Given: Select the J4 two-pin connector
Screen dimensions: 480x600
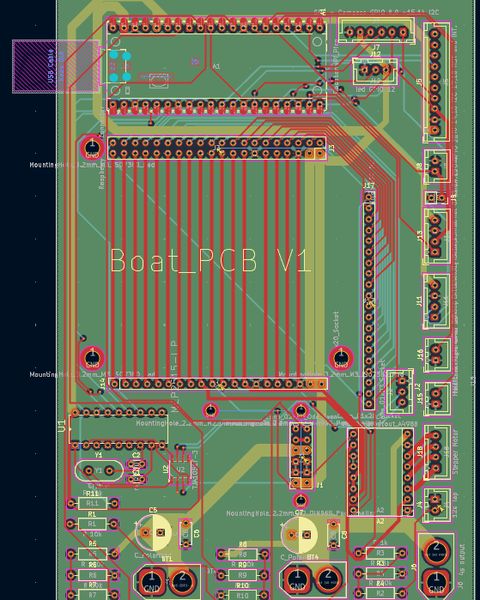Looking at the screenshot, I should 437,505.
